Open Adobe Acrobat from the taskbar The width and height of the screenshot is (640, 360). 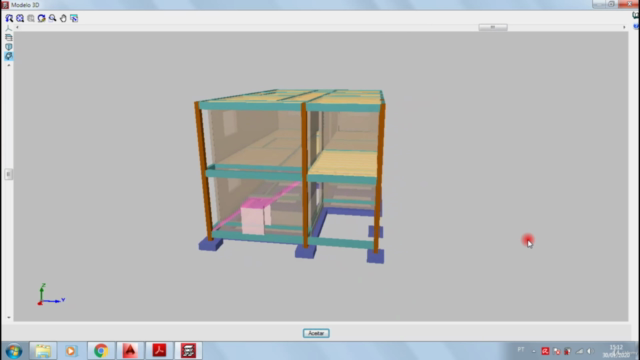pyautogui.click(x=159, y=351)
